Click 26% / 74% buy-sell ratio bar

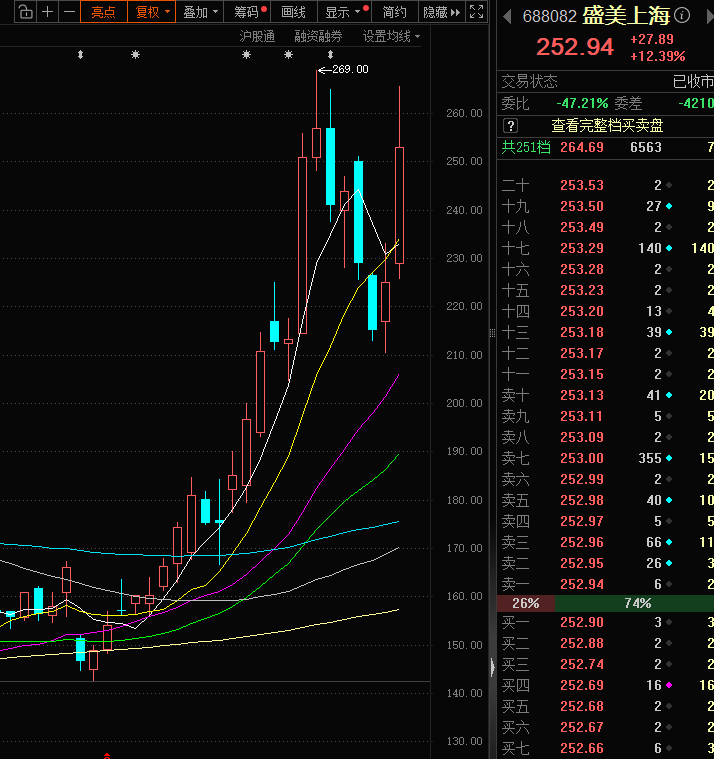click(x=605, y=603)
